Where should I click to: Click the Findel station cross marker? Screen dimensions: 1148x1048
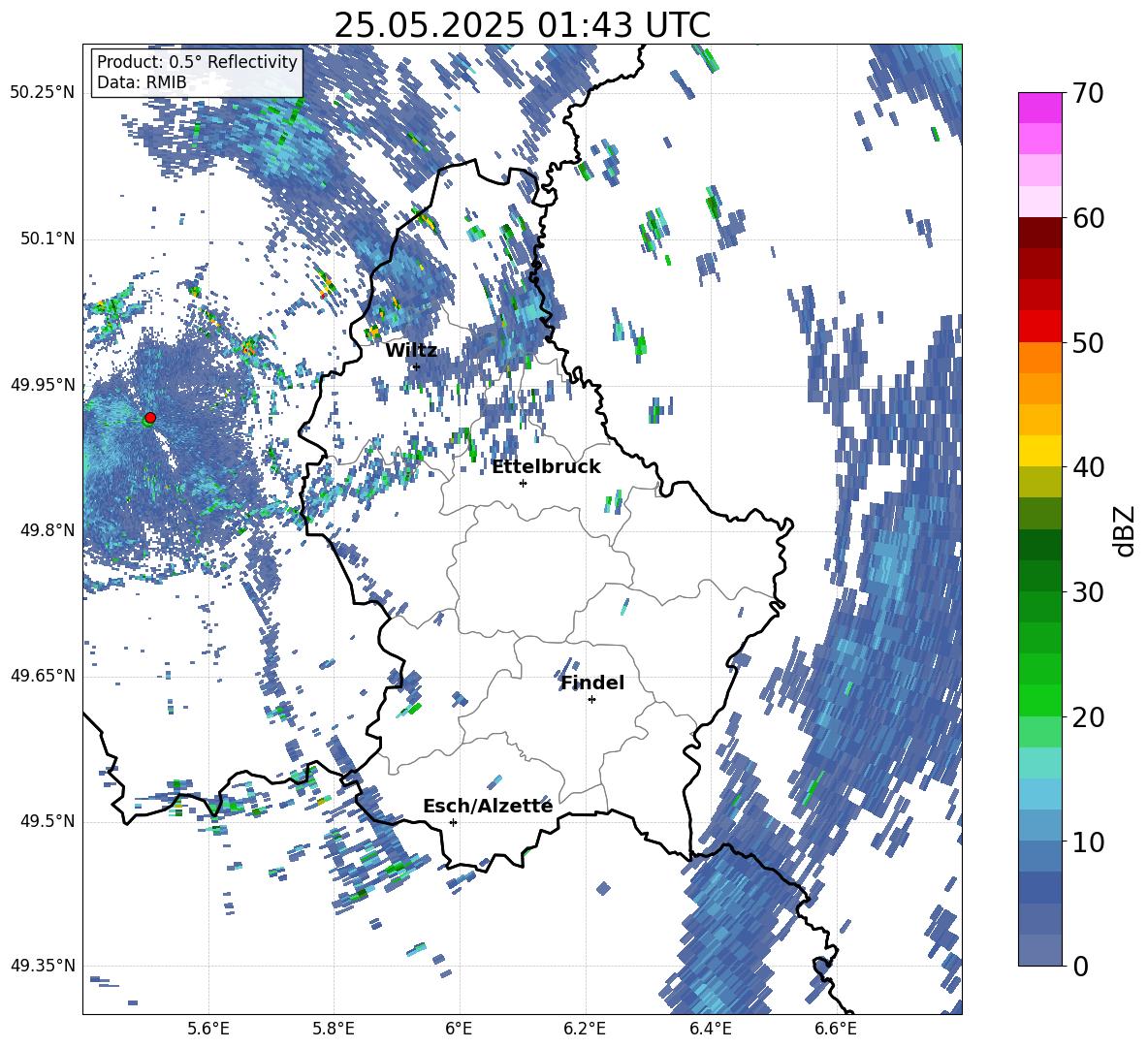coord(591,700)
